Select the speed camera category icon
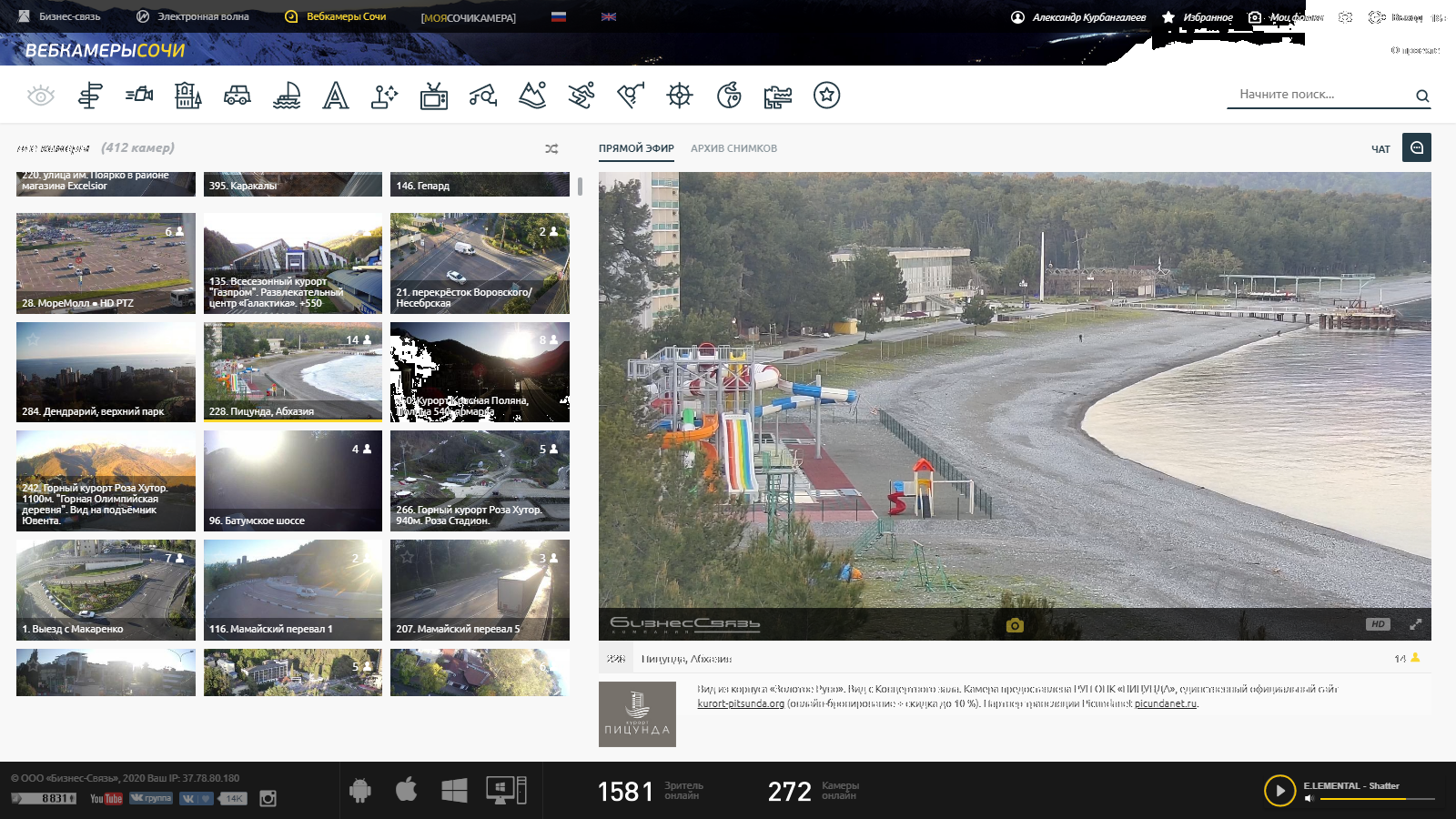 pyautogui.click(x=139, y=94)
